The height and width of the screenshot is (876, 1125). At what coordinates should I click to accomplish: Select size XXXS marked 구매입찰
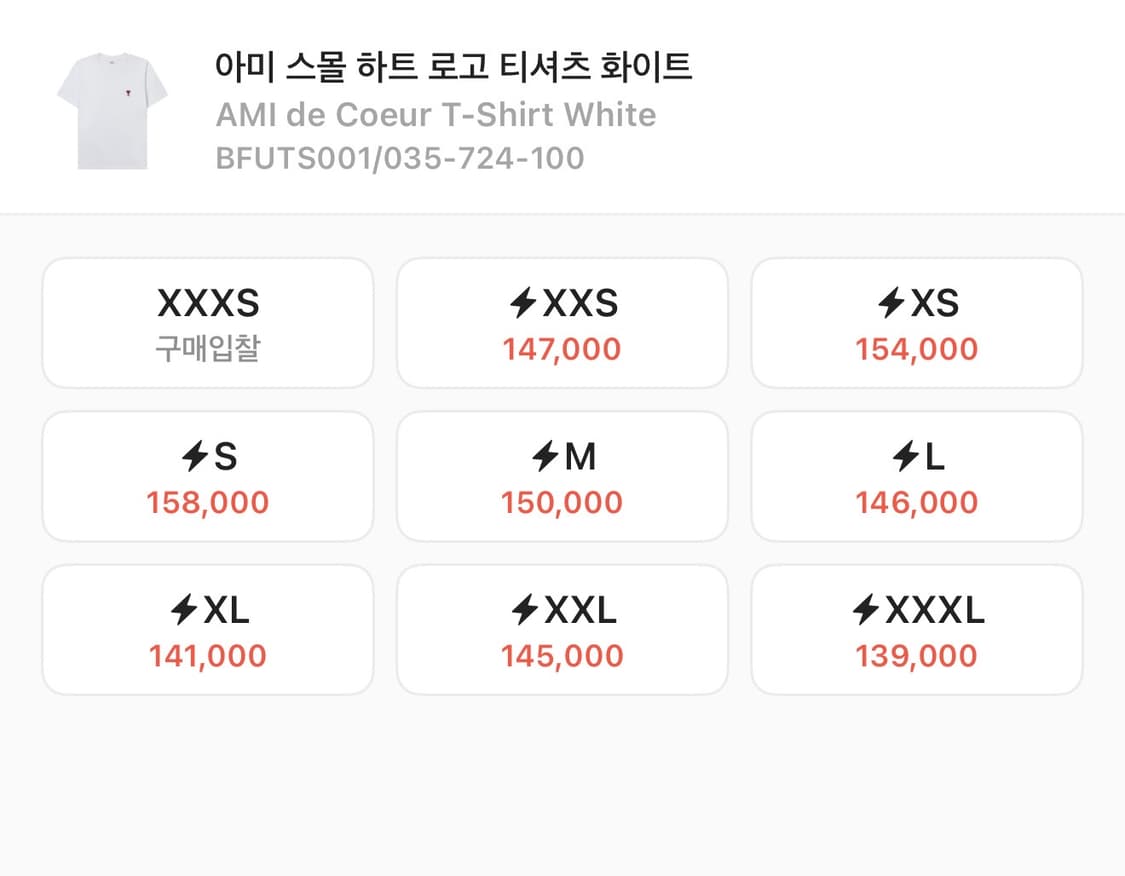tap(207, 322)
